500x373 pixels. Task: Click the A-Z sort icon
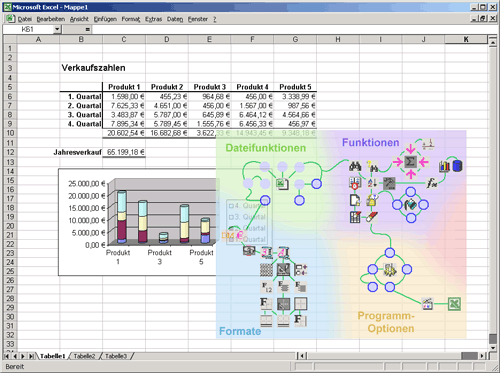click(x=372, y=183)
